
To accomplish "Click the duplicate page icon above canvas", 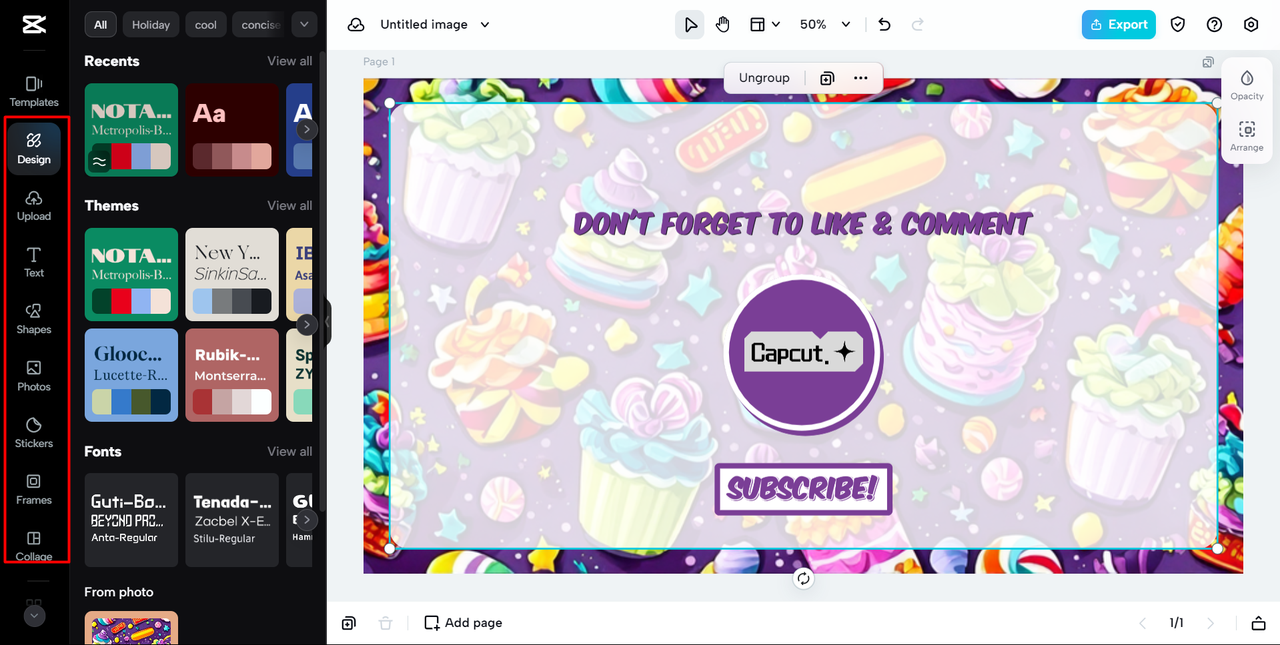I will click(x=1209, y=62).
